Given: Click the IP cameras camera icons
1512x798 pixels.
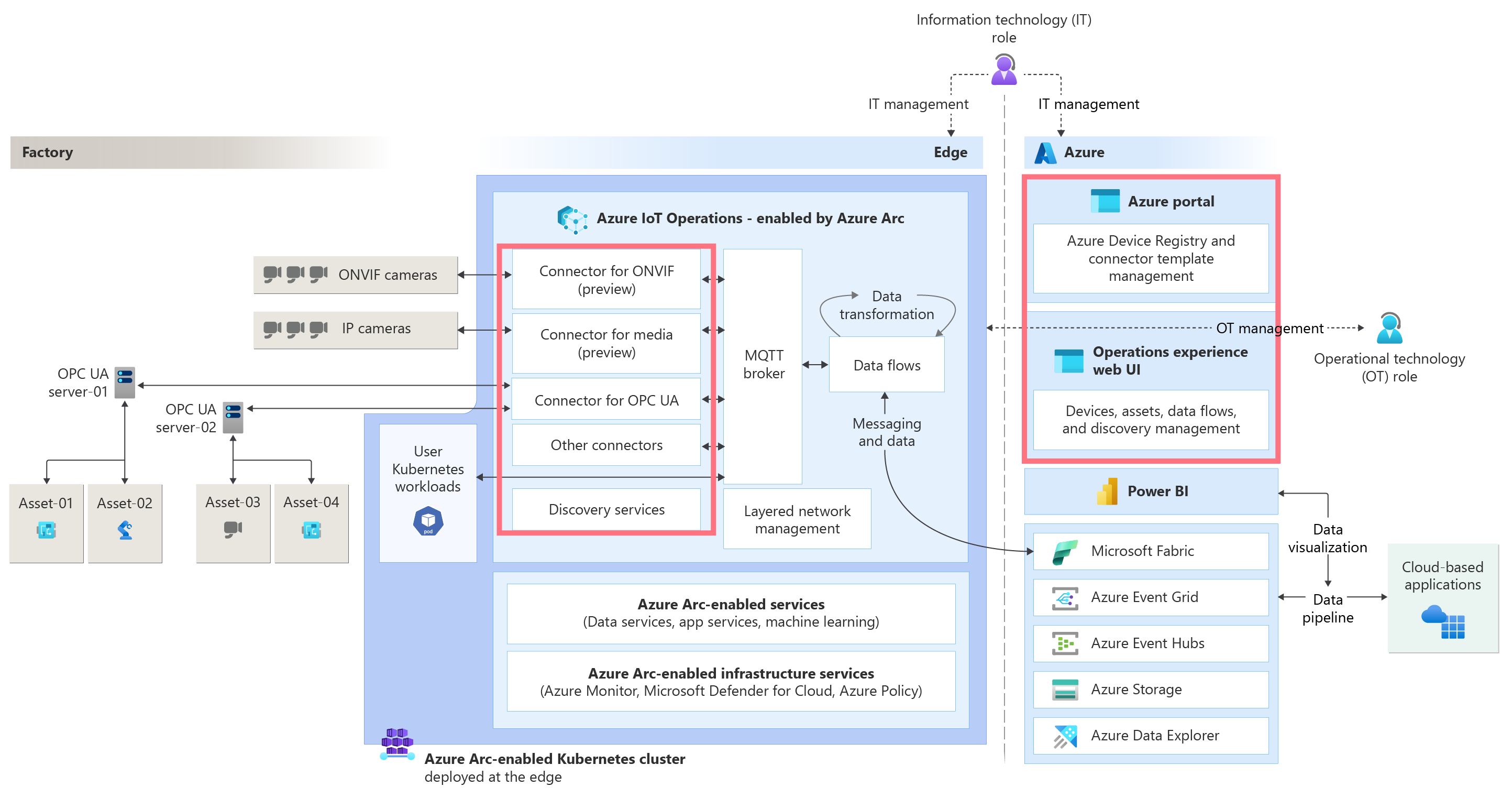Looking at the screenshot, I should click(x=295, y=330).
